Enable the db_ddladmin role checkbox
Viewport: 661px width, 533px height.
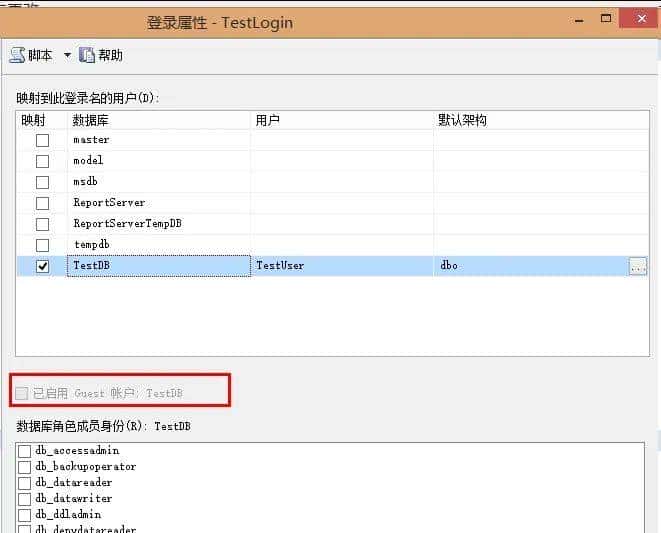pyautogui.click(x=24, y=515)
